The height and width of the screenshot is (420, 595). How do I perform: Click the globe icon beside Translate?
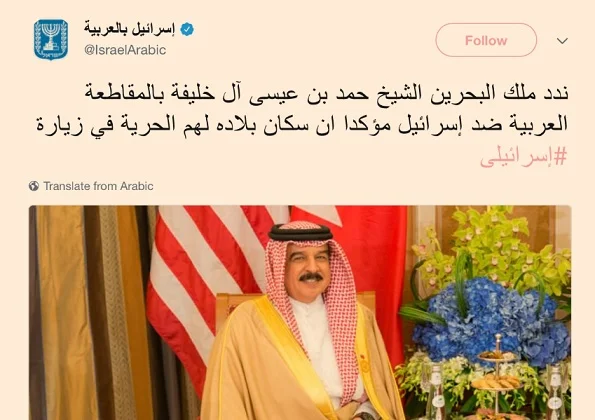click(x=34, y=186)
